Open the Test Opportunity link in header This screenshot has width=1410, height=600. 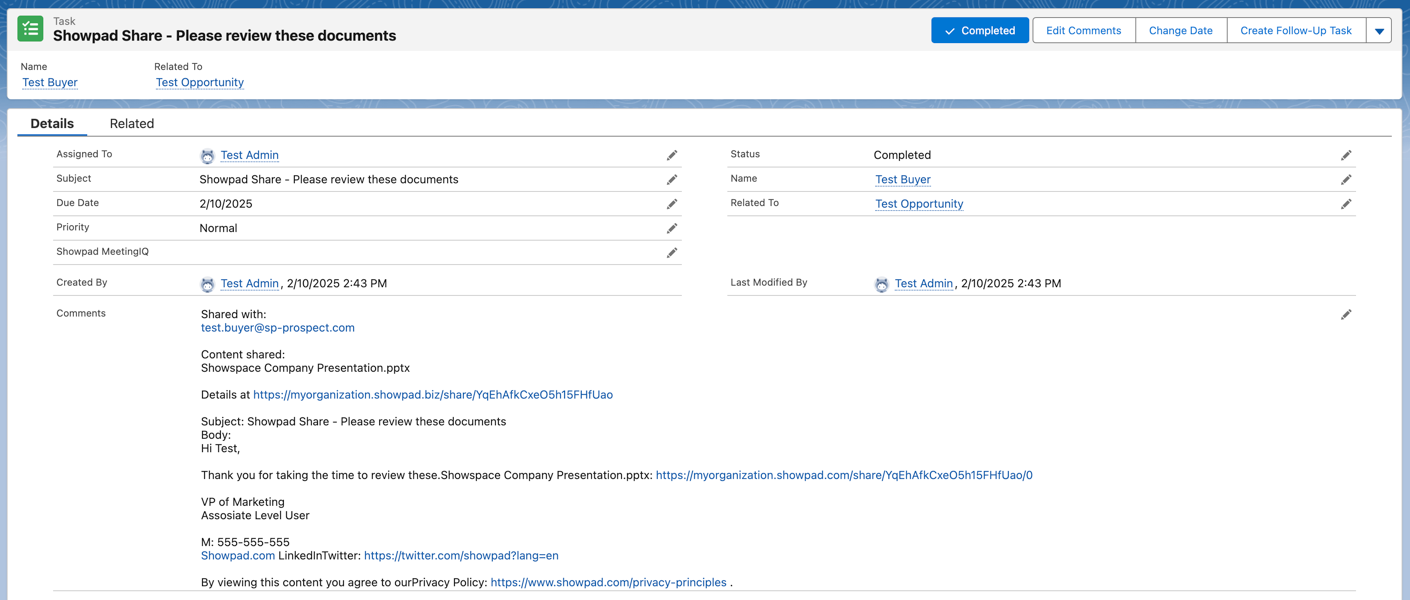[200, 82]
